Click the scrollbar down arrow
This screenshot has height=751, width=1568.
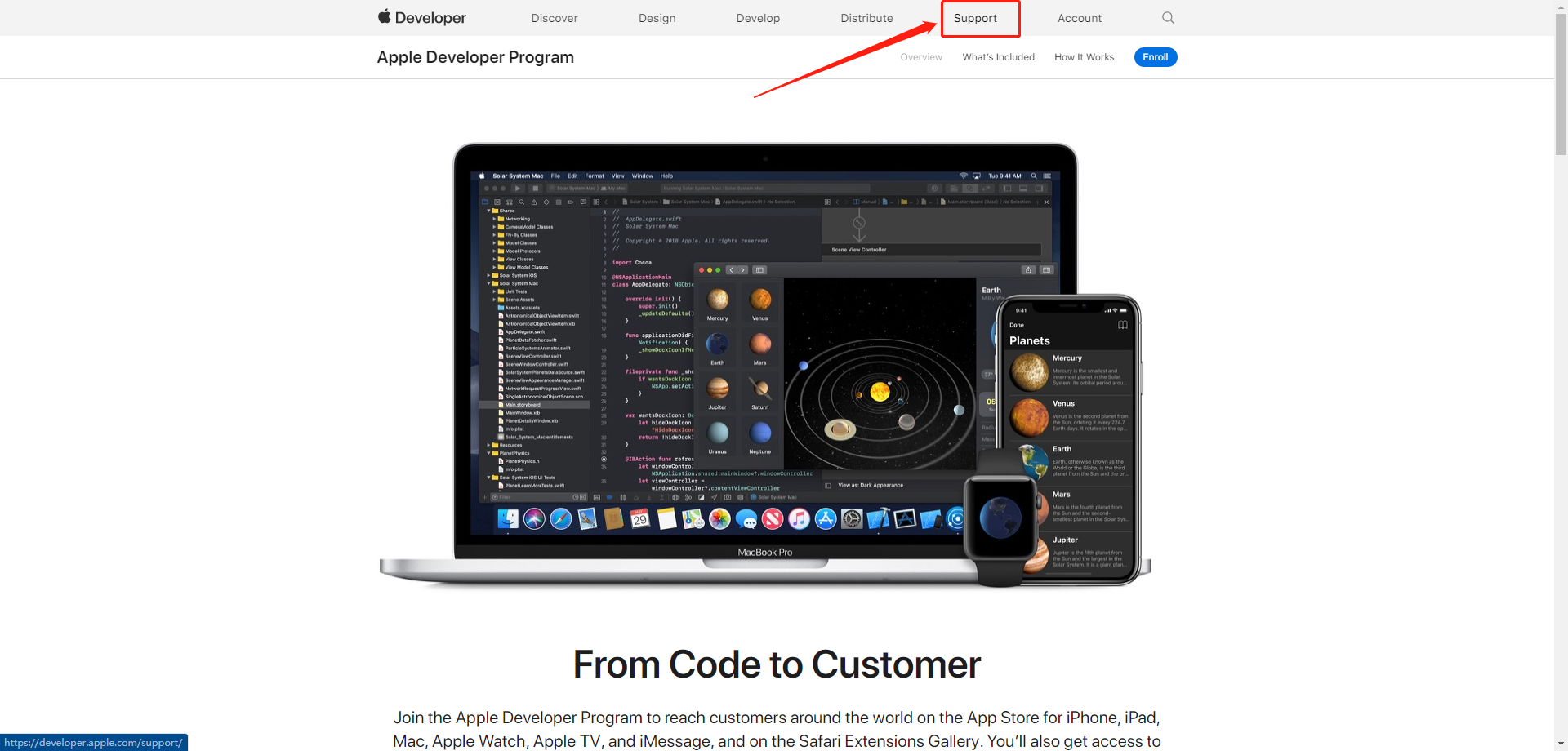tap(1561, 744)
